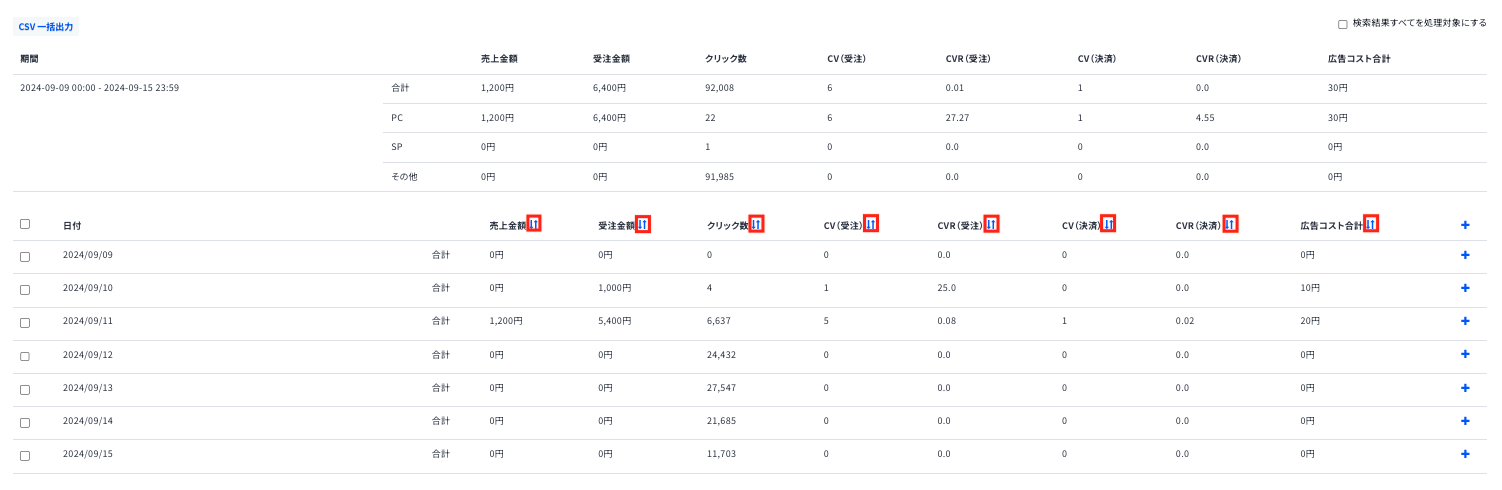Click the 日付 column header
Screen dimensions: 1502x490
pyautogui.click(x=72, y=226)
